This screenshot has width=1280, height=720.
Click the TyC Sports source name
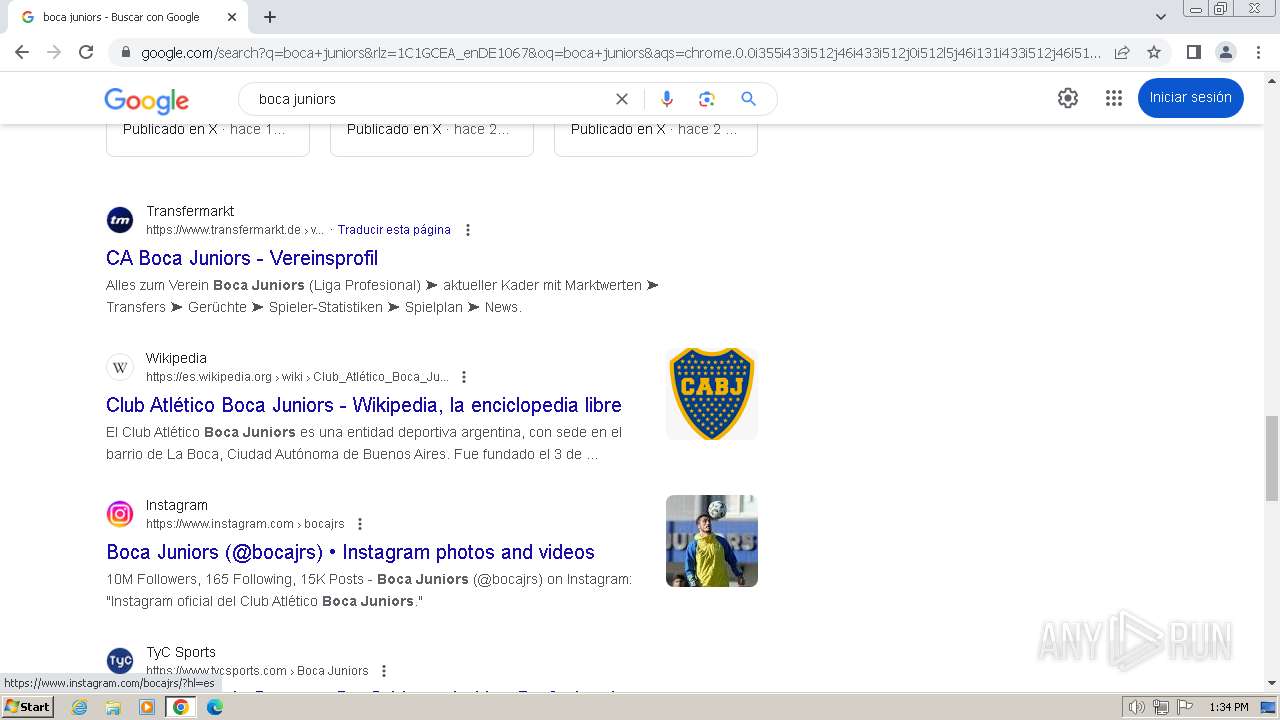click(x=181, y=652)
